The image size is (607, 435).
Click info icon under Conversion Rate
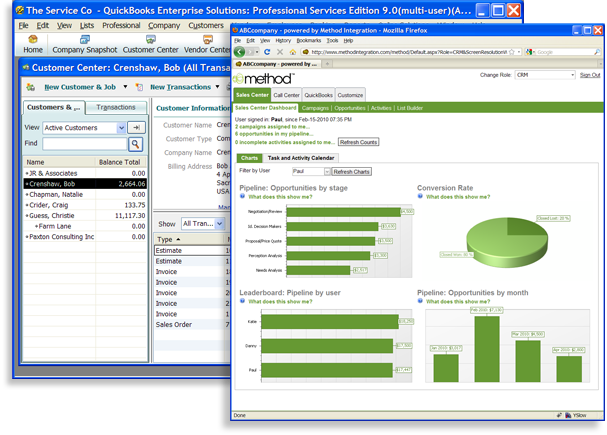tap(420, 196)
